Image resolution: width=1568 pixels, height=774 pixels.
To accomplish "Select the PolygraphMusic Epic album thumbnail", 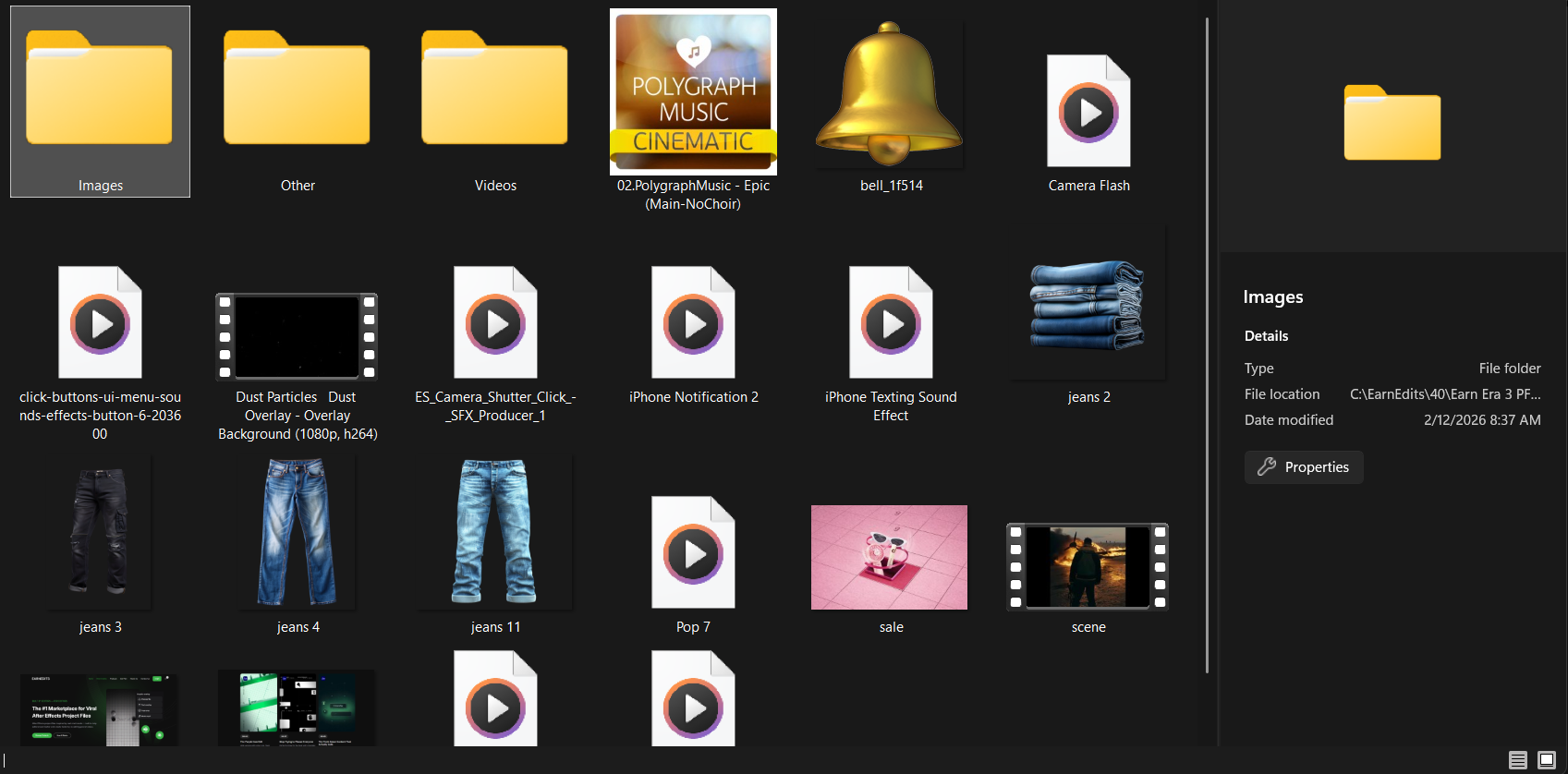I will [693, 92].
